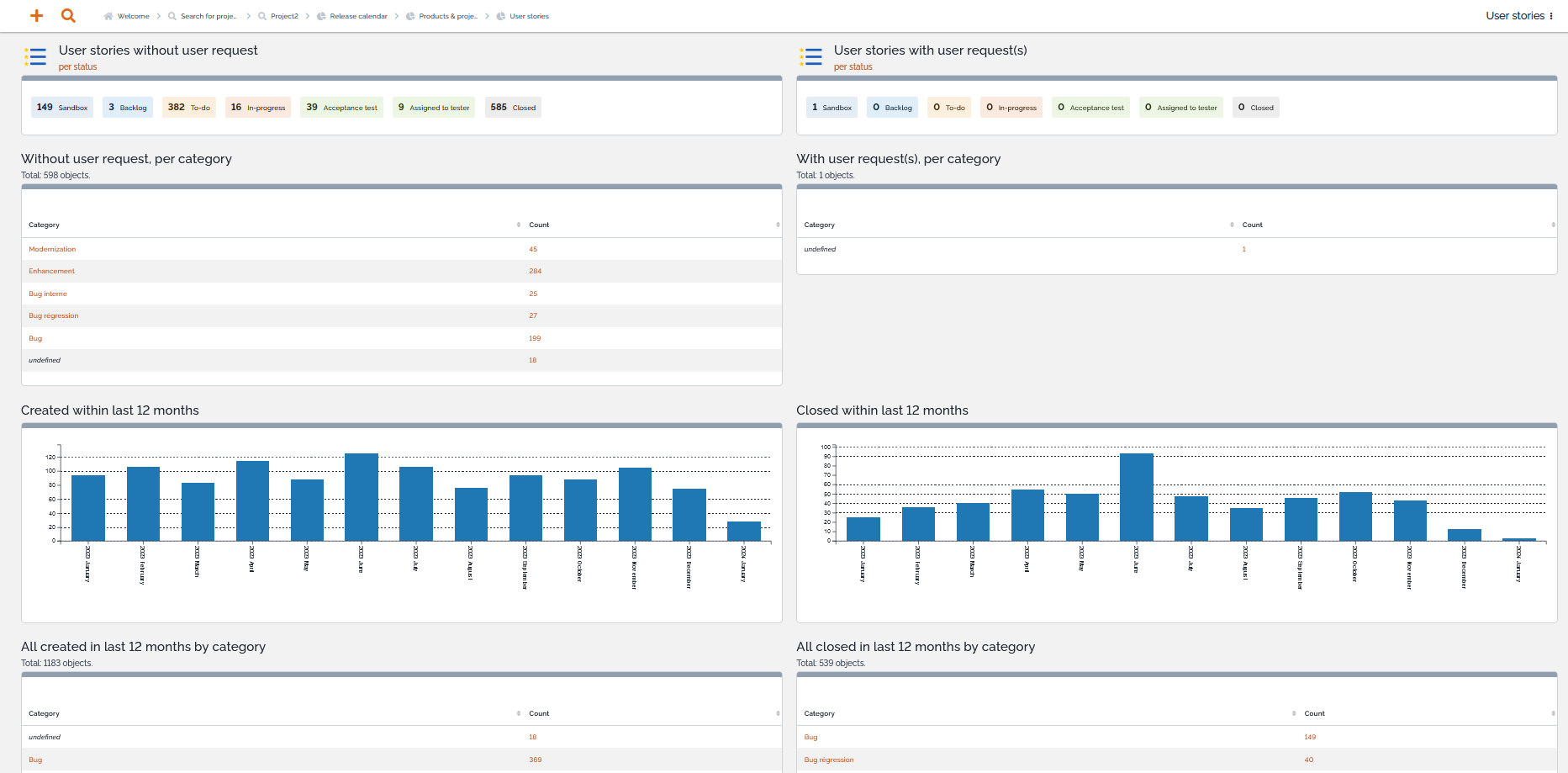The image size is (1568, 773).
Task: Open the 585 Closed status badge
Action: pos(513,108)
